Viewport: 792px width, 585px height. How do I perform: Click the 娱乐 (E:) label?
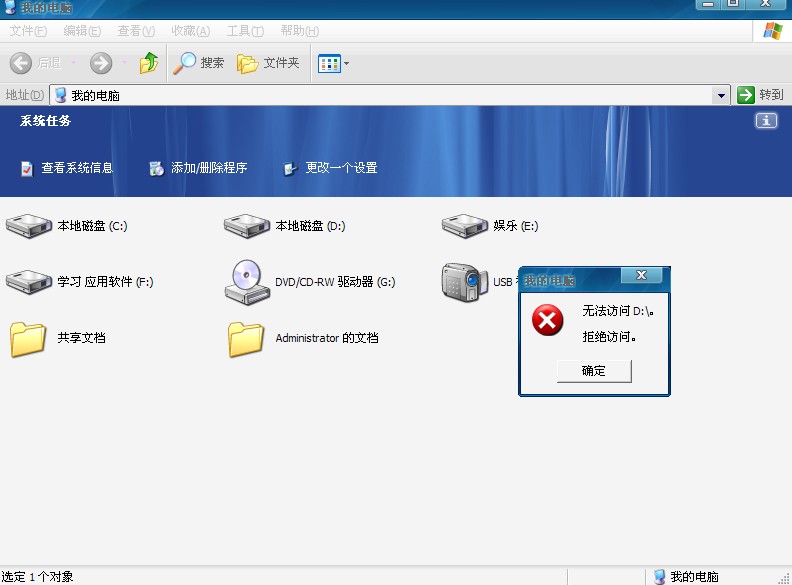coord(516,226)
